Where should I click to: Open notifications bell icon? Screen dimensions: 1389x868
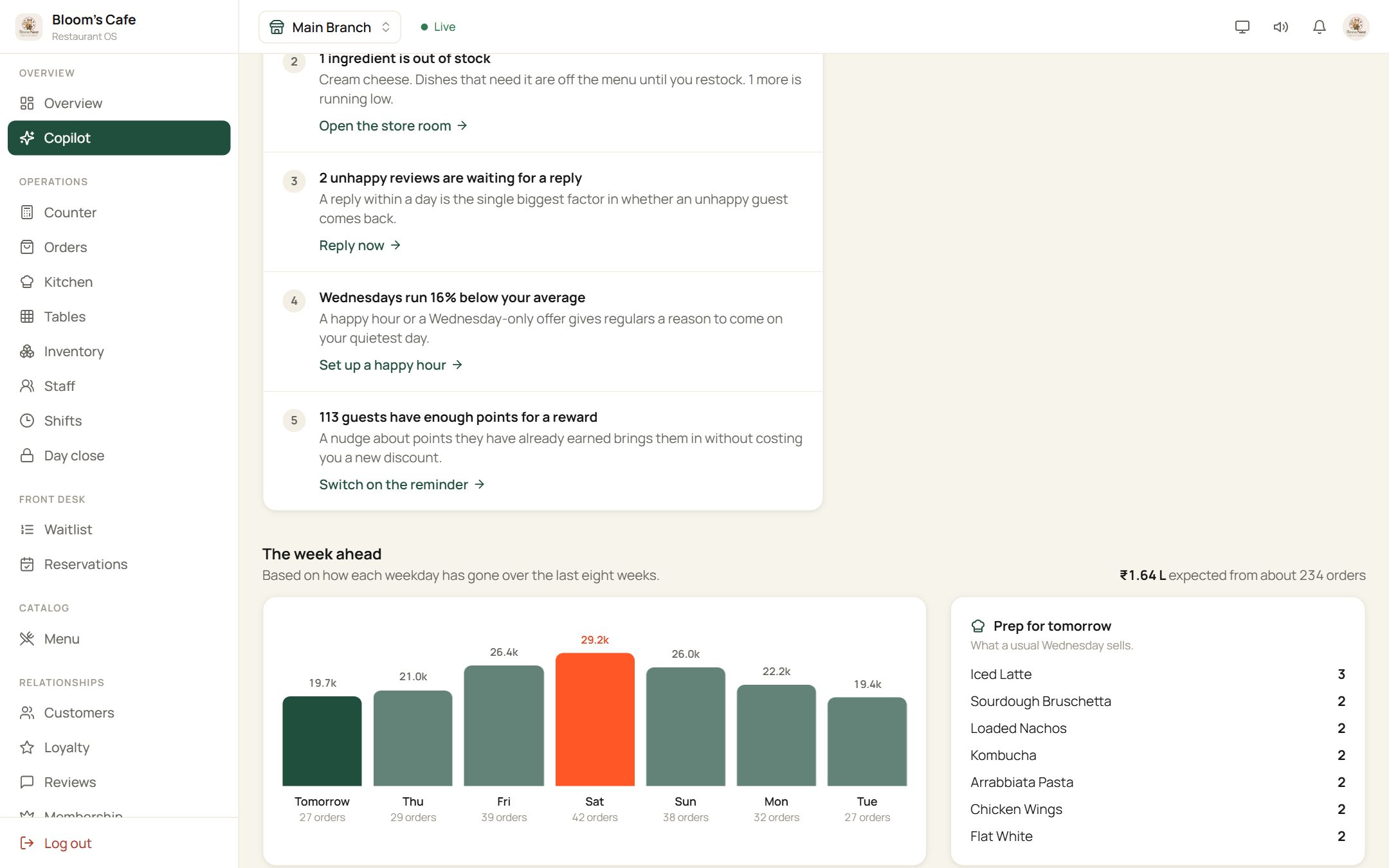point(1319,27)
